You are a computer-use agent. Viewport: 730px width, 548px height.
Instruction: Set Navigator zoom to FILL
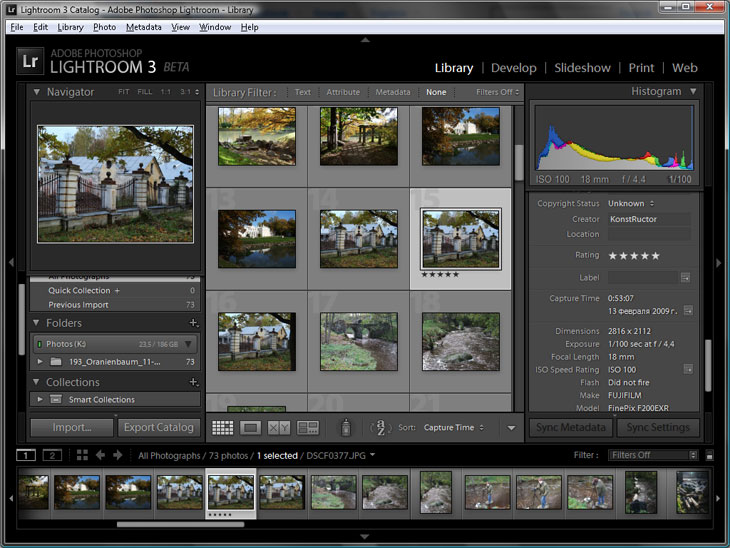pos(145,92)
